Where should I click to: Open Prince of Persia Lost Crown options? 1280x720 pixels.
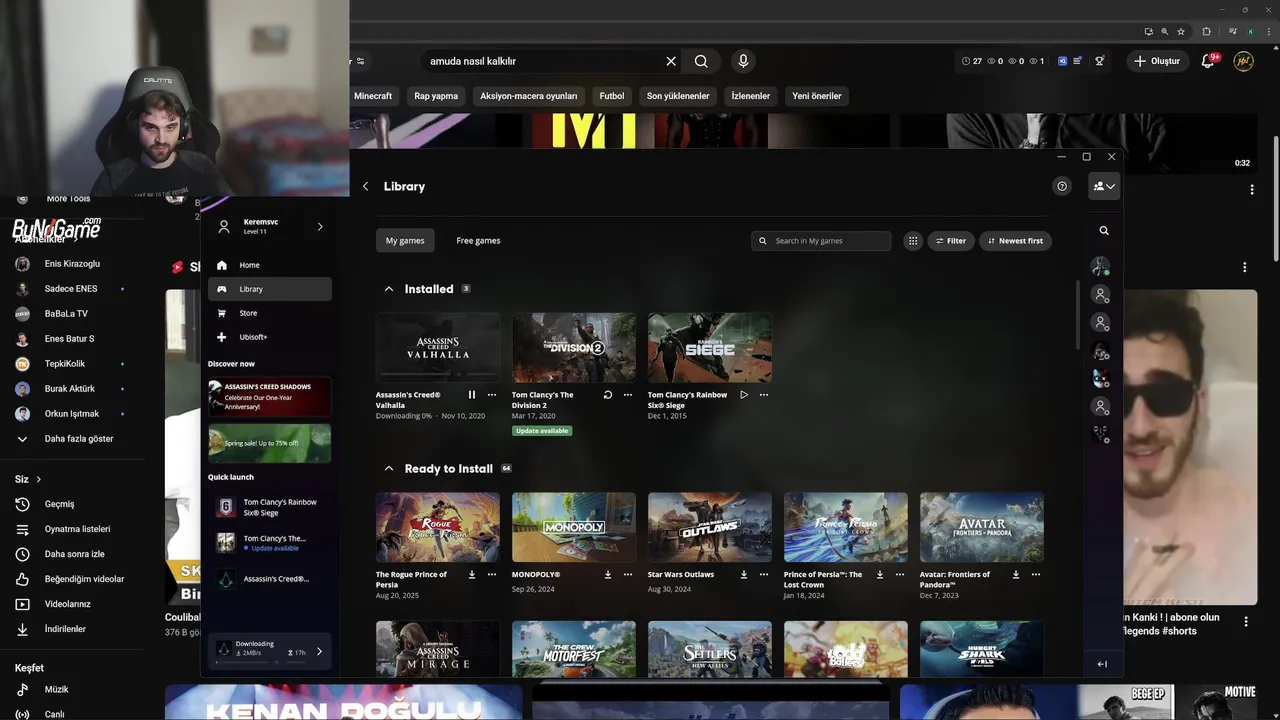pyautogui.click(x=900, y=575)
